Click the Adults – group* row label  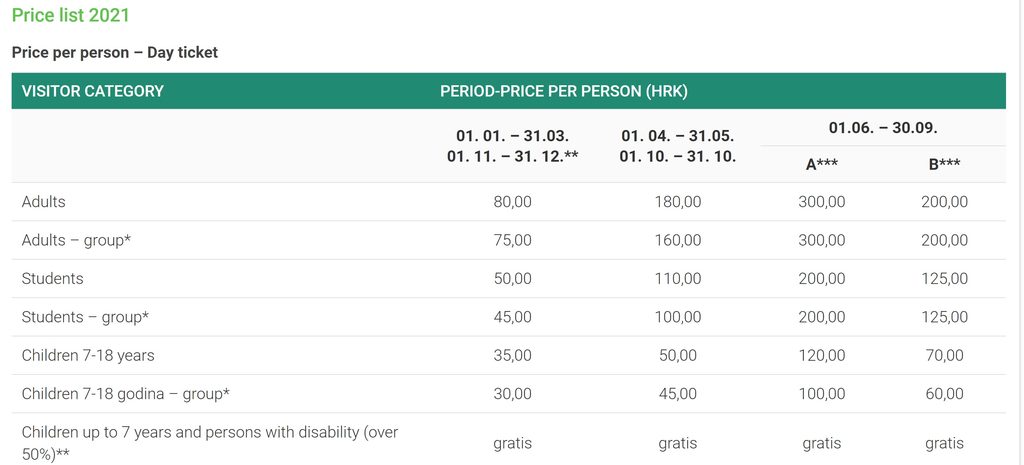click(76, 240)
